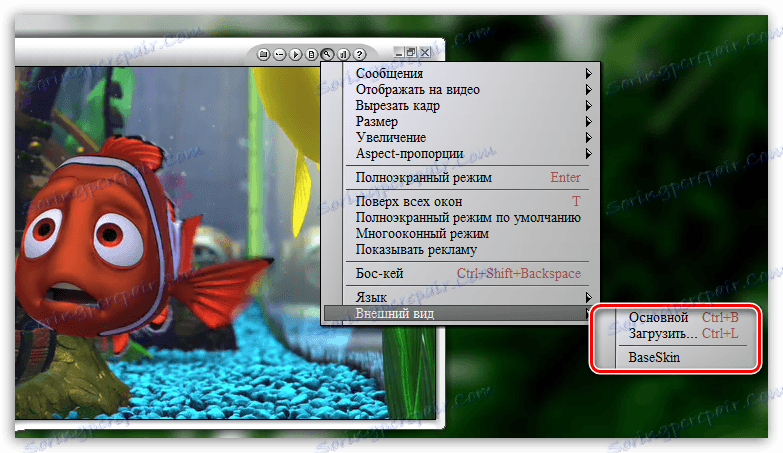Screen dimensions: 783x453
Task: Toggle Многооконный режим
Action: [x=460, y=233]
